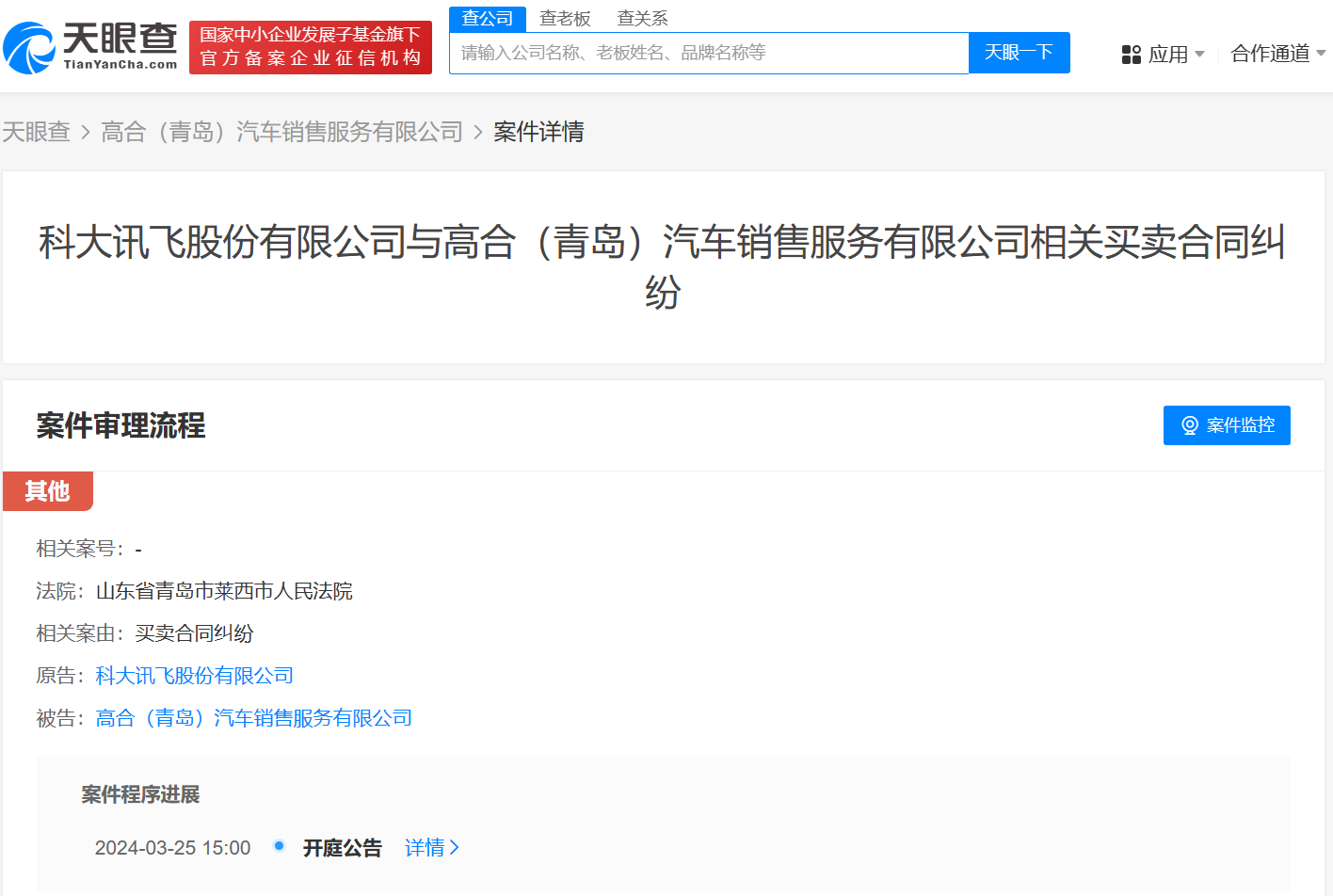Screen dimensions: 1333x896
Task: Click the camera icon in 案件监控 button
Action: pos(1189,425)
